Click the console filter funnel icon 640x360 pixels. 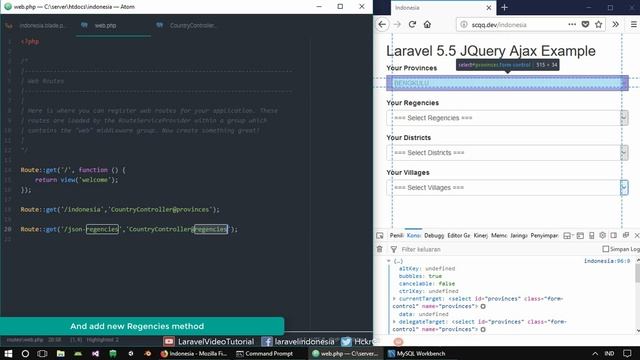point(393,249)
